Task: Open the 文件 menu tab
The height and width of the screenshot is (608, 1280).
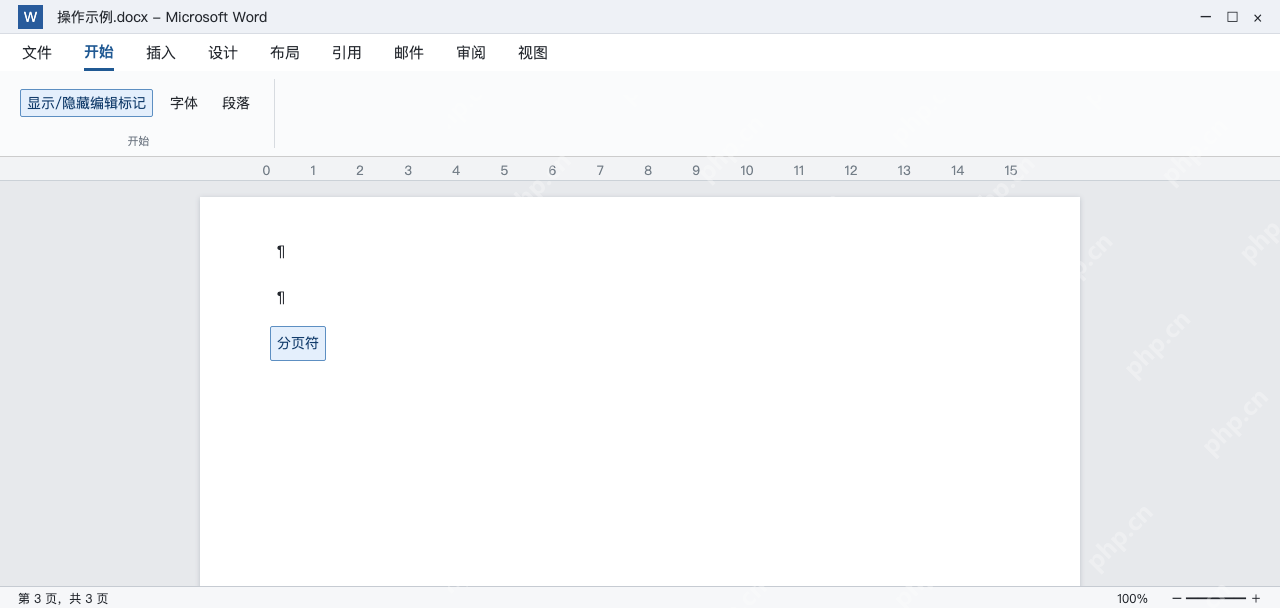Action: click(37, 53)
